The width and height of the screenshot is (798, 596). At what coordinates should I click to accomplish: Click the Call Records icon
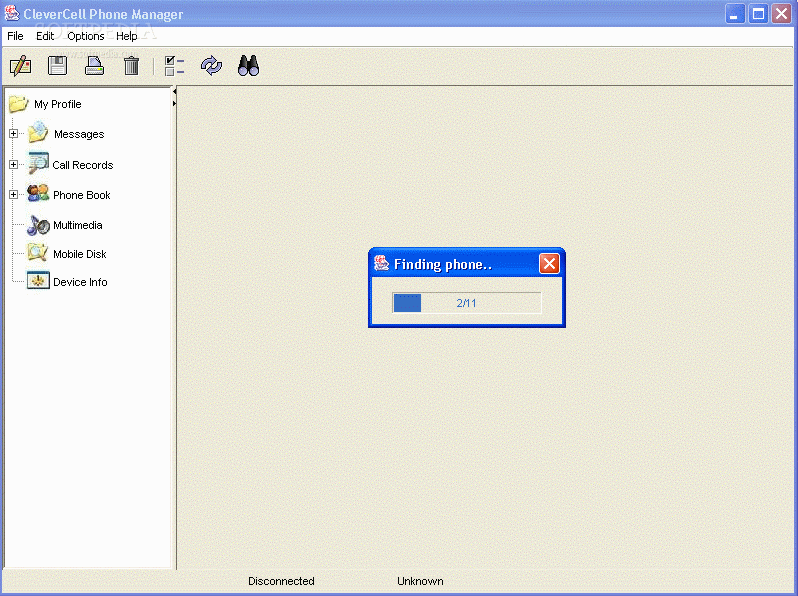click(38, 163)
